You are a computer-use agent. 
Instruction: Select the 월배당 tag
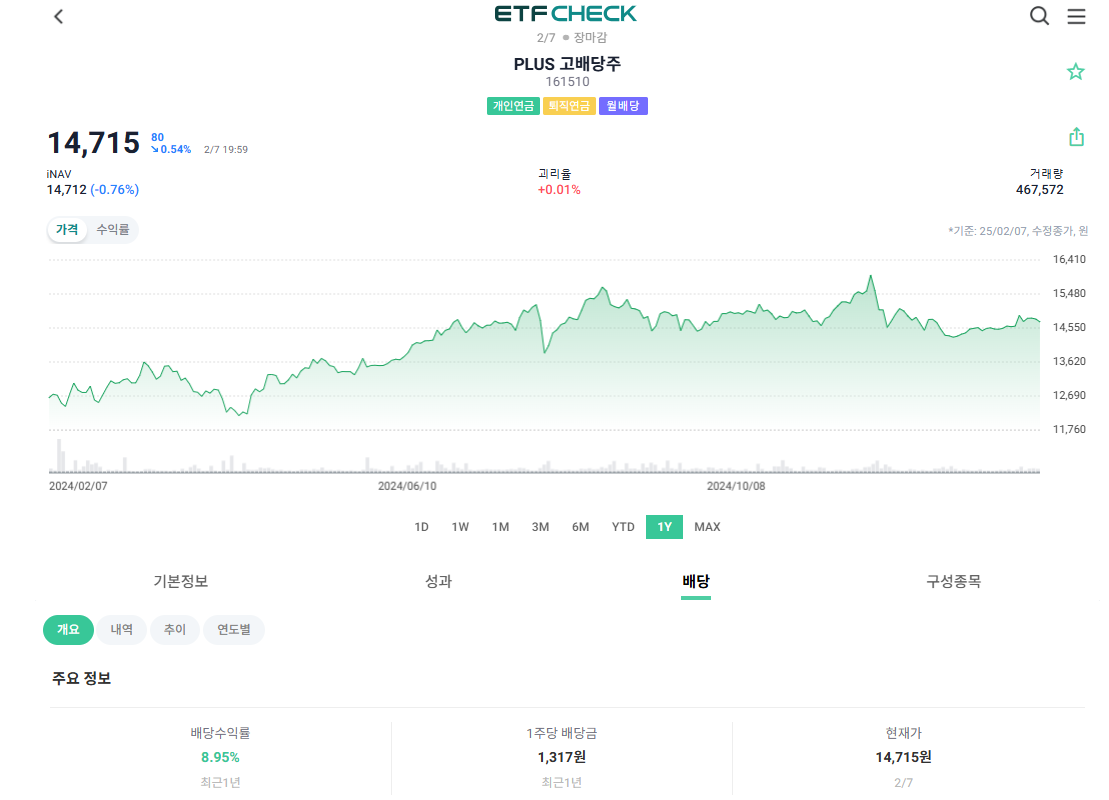click(x=623, y=106)
